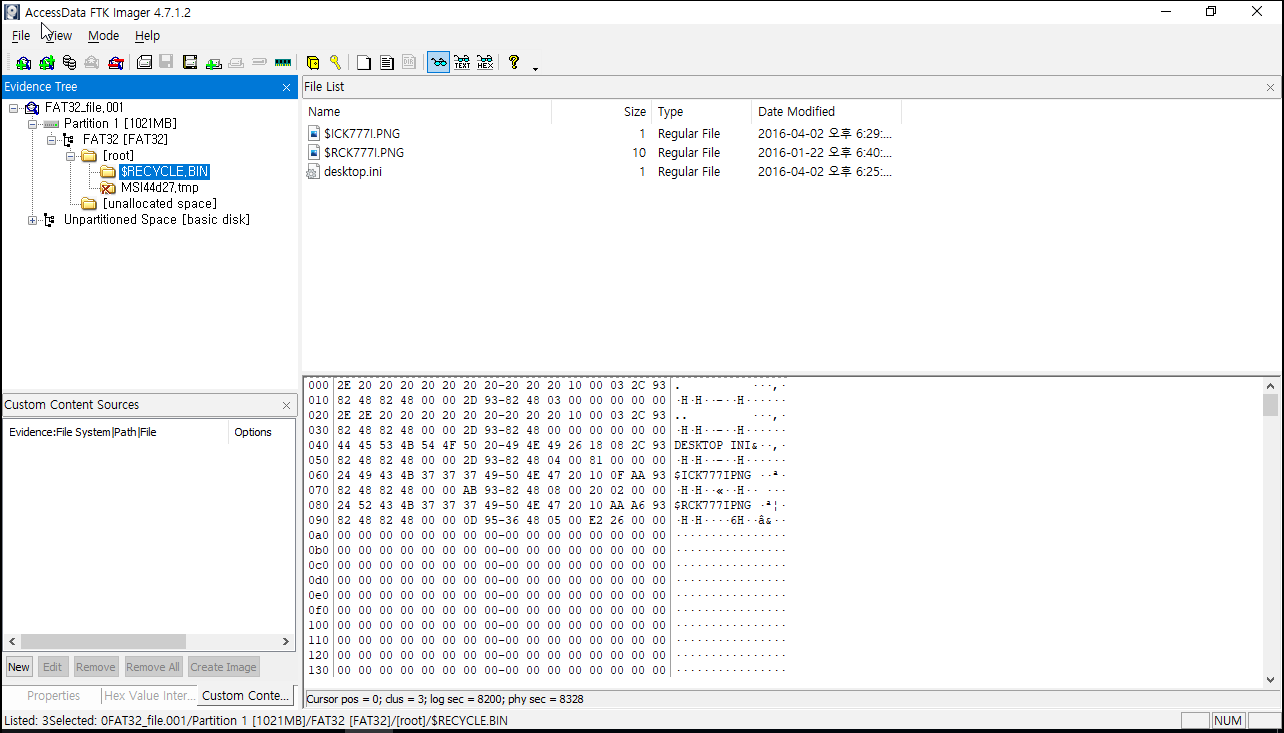Open the File menu

tap(21, 35)
